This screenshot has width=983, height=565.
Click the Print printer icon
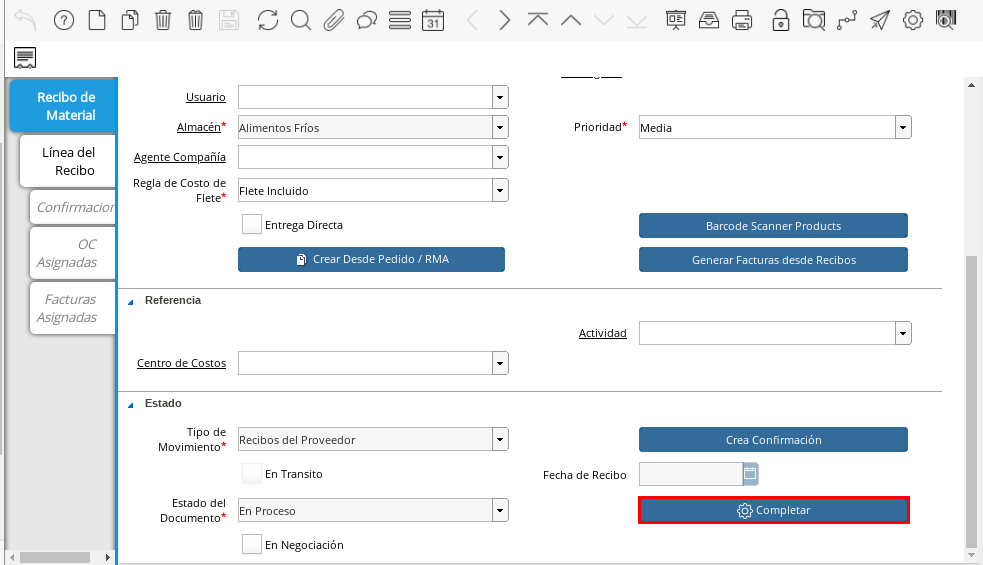pos(741,20)
